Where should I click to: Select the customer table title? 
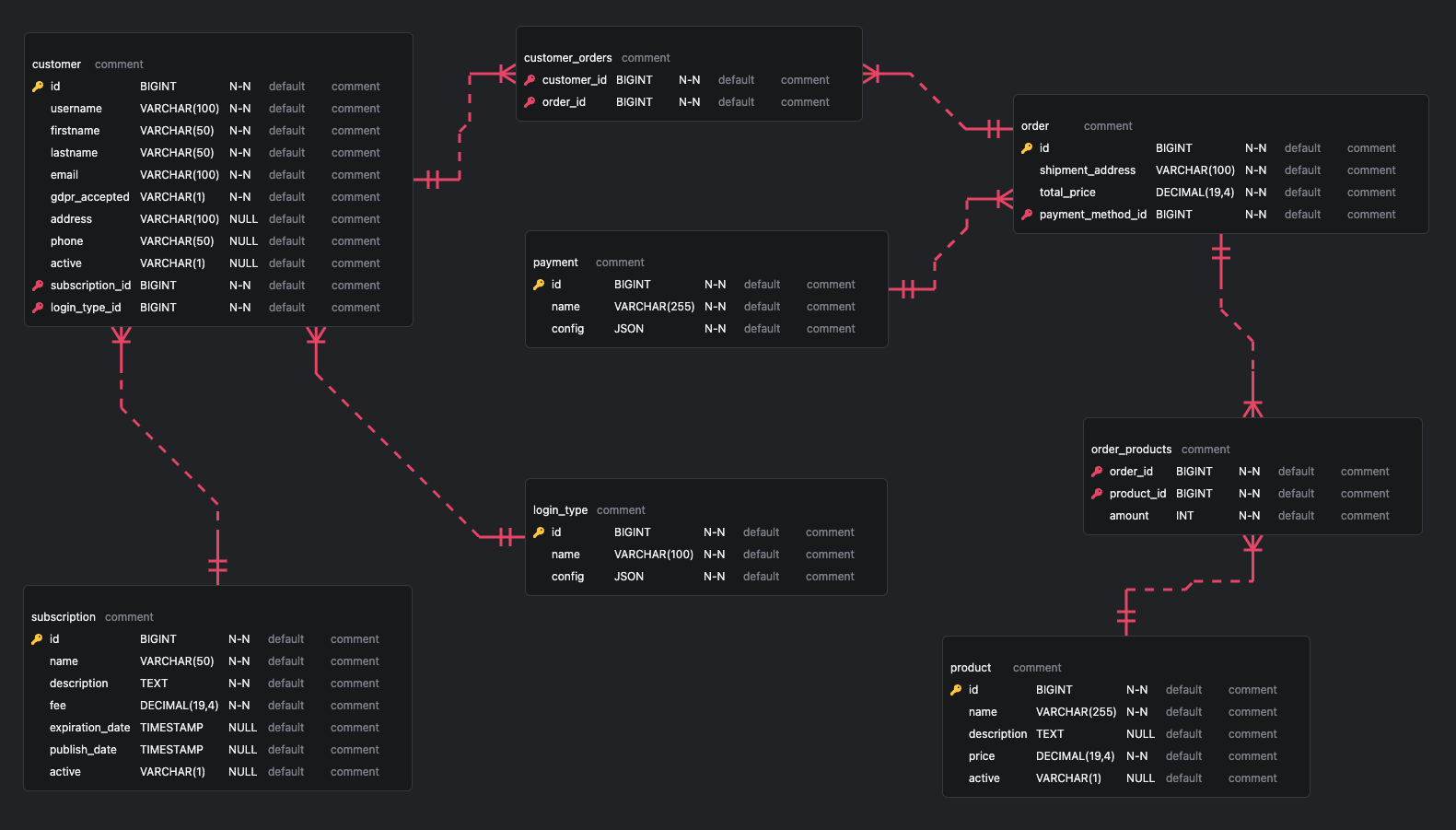(x=56, y=64)
